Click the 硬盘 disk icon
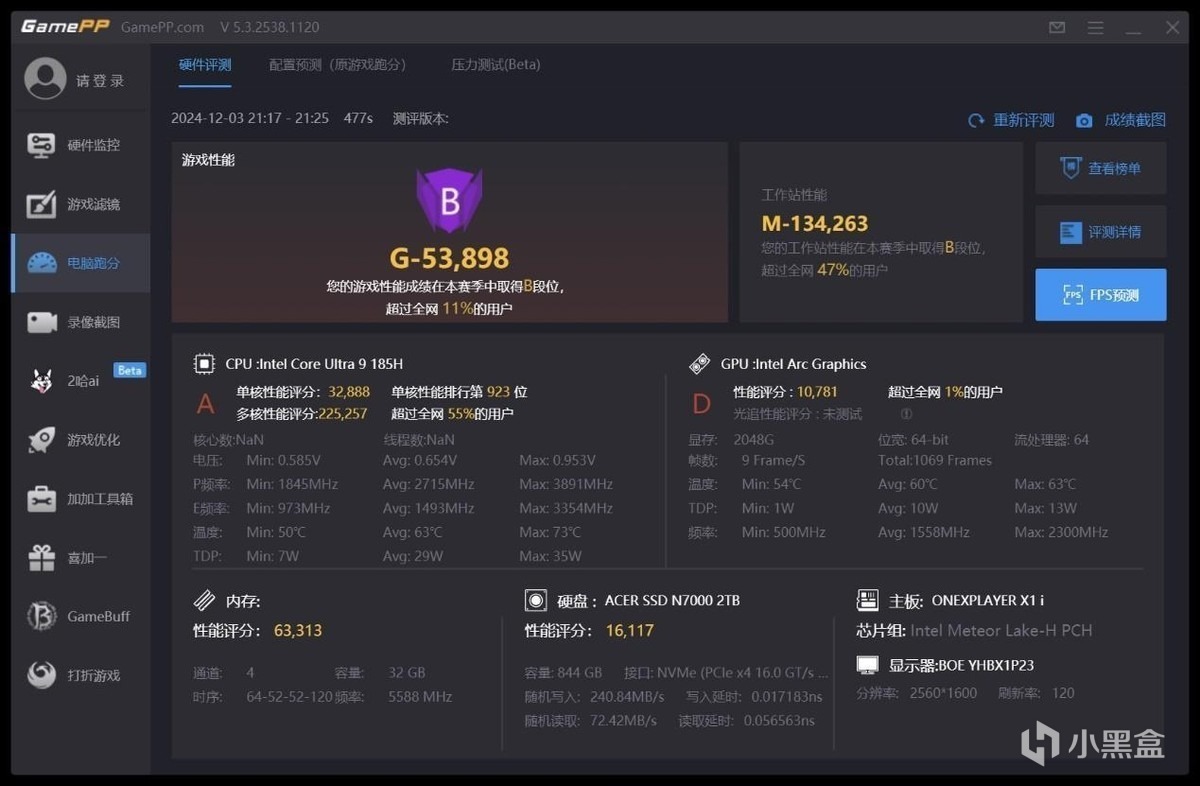1200x786 pixels. click(536, 601)
